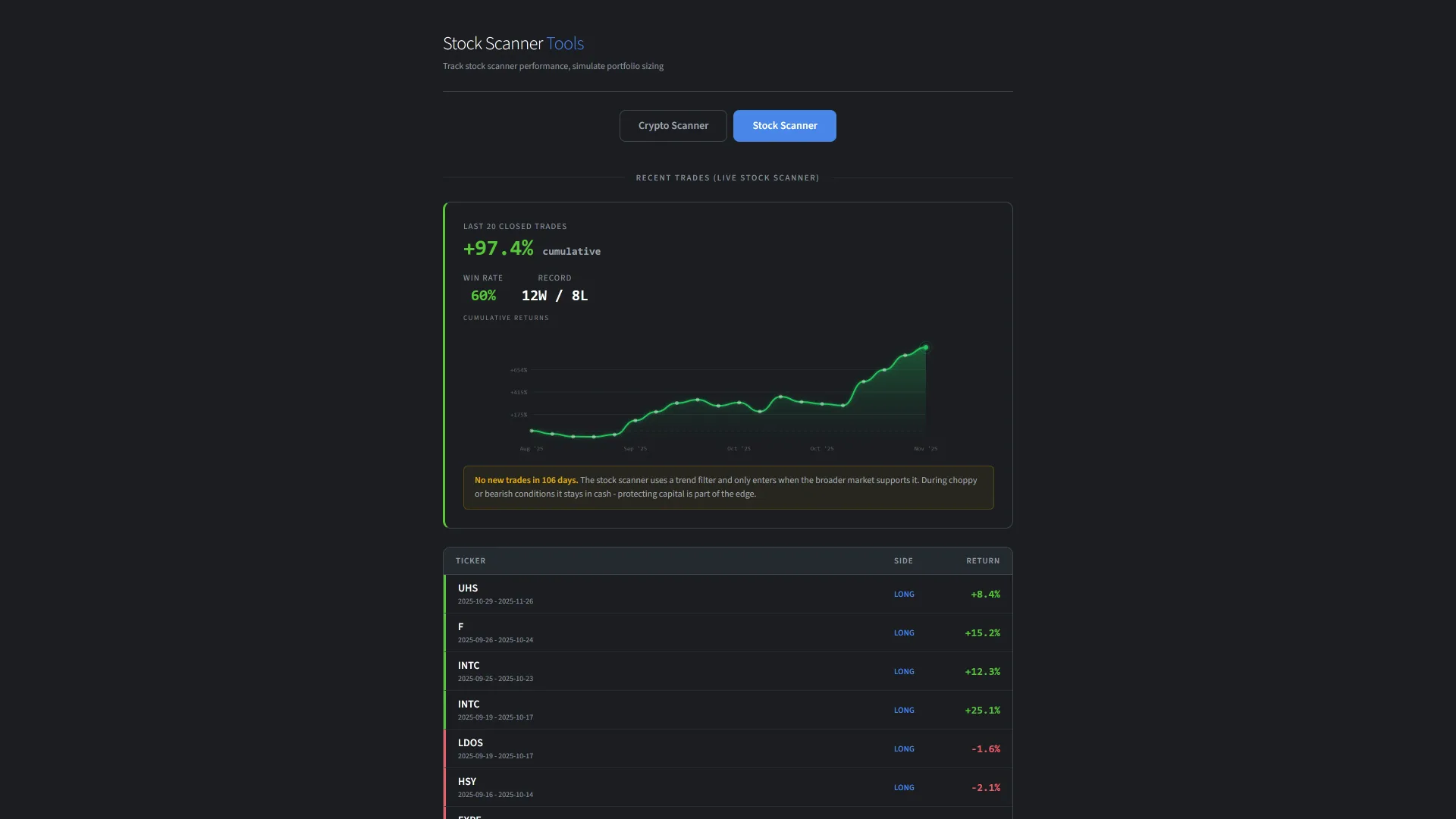This screenshot has width=1456, height=819.
Task: Sort trades by the SIDE column header
Action: [x=902, y=560]
